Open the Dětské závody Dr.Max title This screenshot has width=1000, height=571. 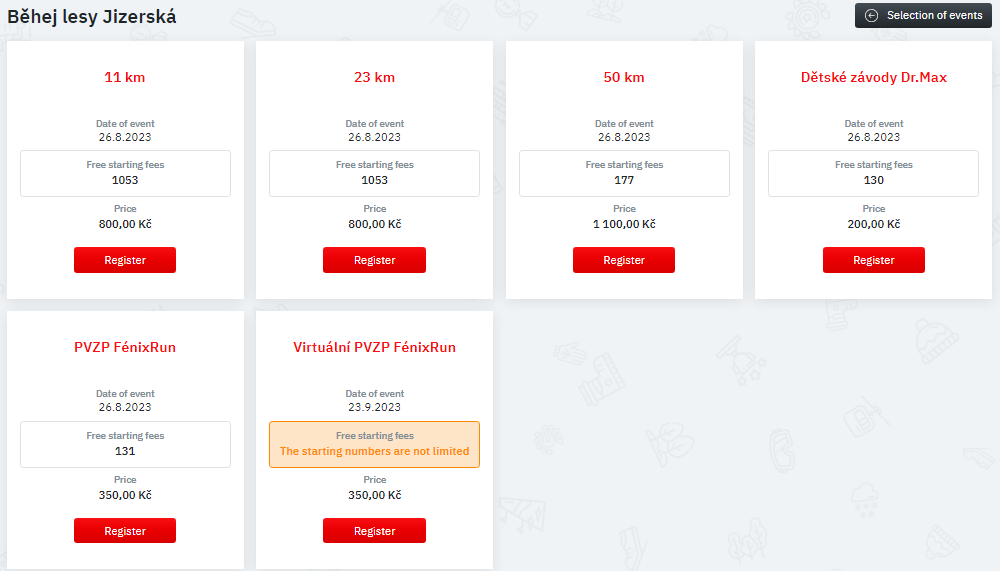pos(874,77)
